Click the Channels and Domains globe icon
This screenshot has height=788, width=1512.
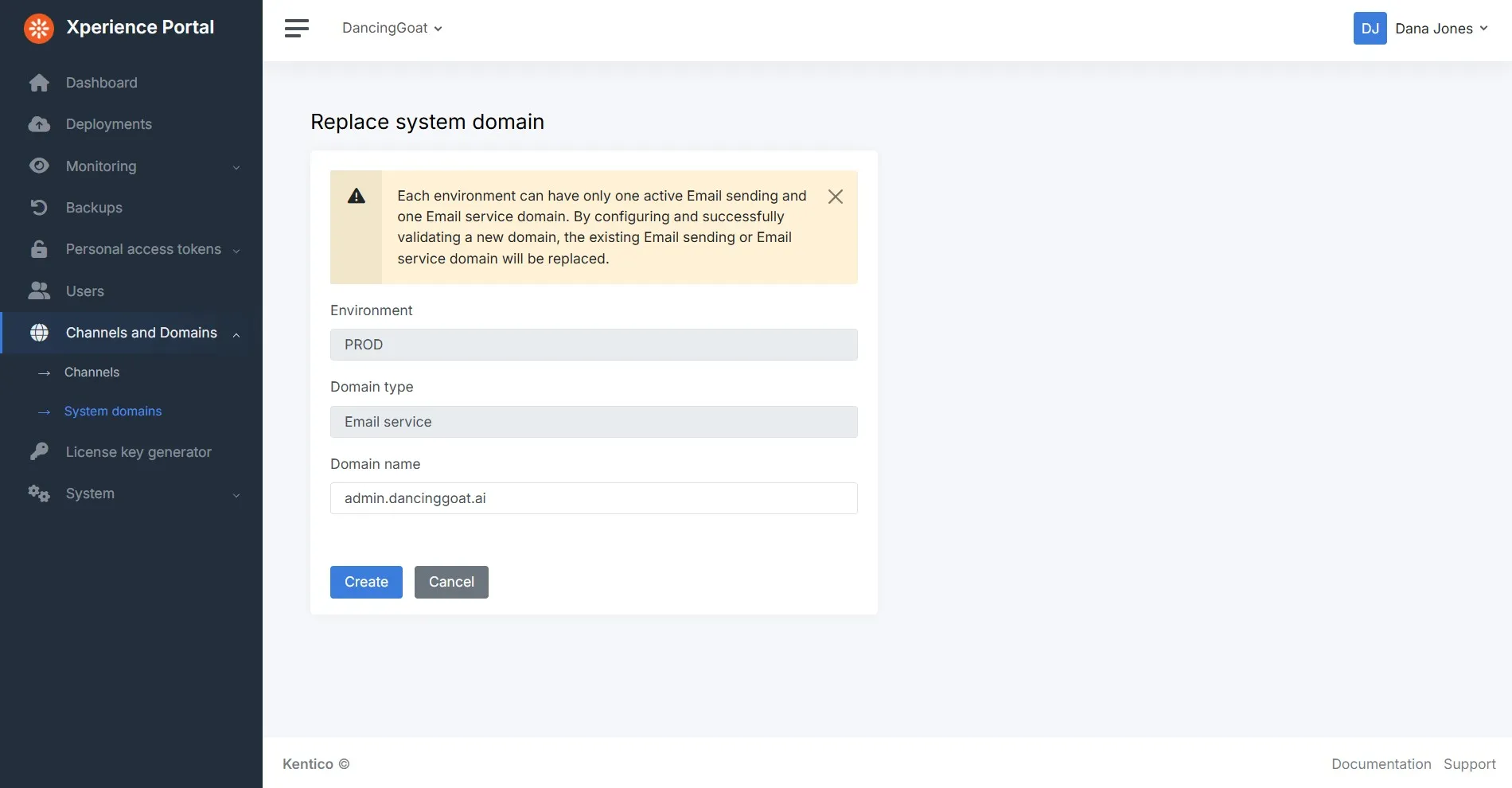pyautogui.click(x=39, y=333)
